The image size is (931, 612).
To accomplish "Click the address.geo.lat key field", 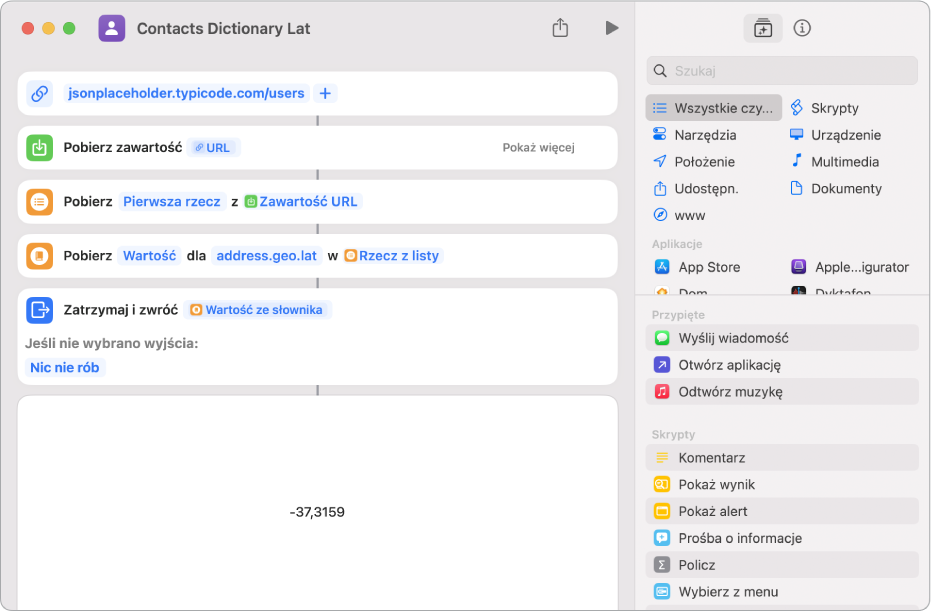I will click(266, 255).
